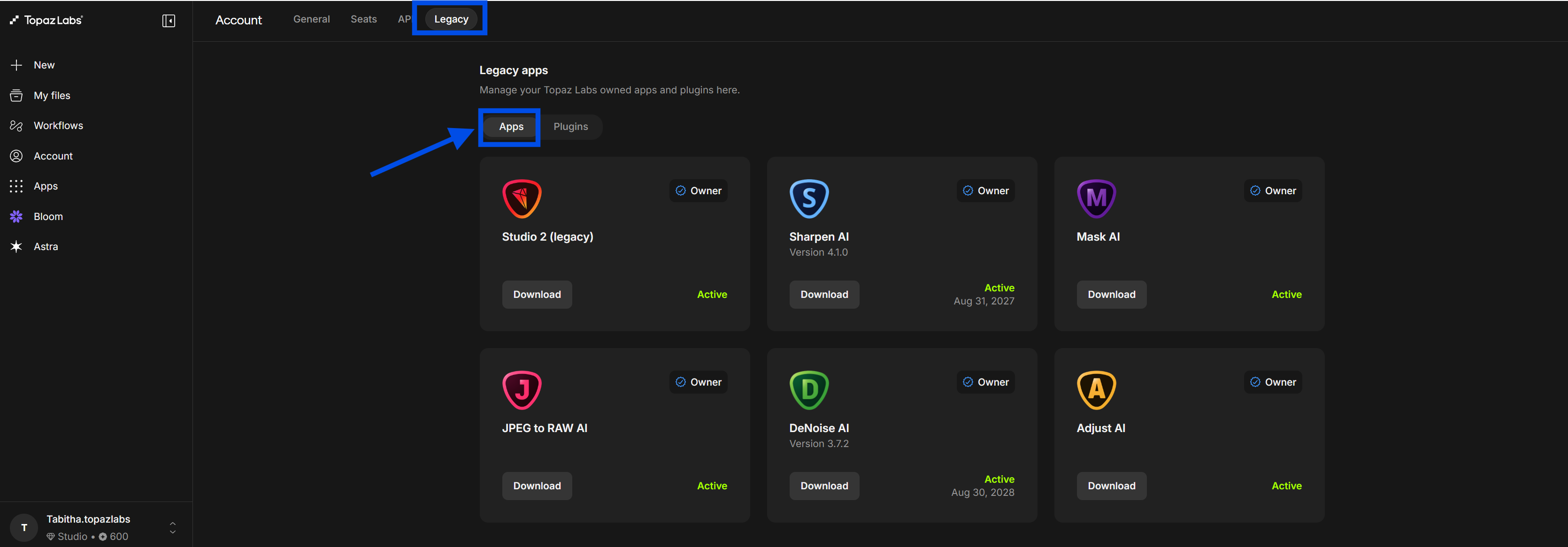1568x547 pixels.
Task: Click the Apps grid icon in sidebar
Action: pos(16,186)
